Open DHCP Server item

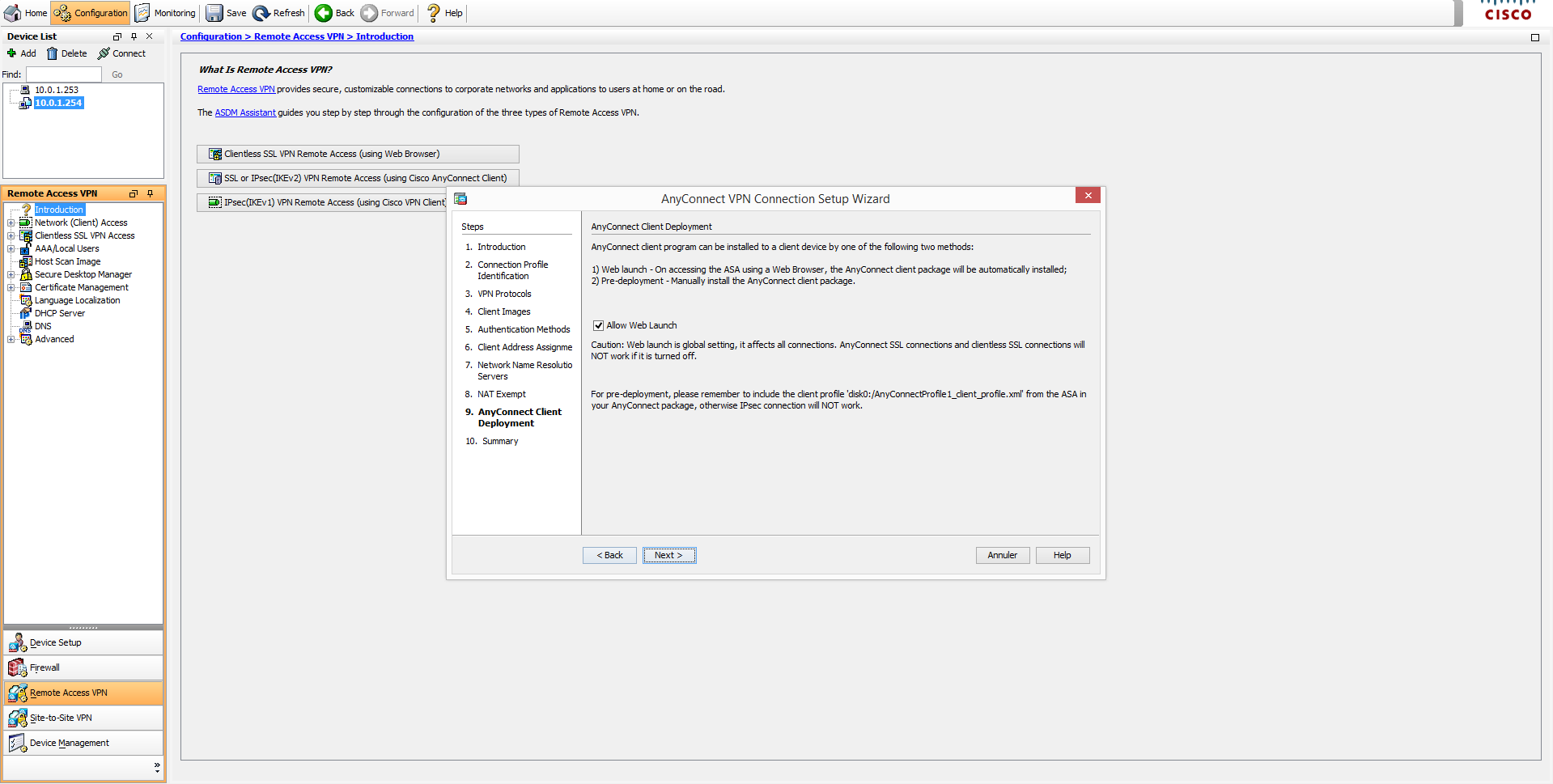pyautogui.click(x=60, y=313)
